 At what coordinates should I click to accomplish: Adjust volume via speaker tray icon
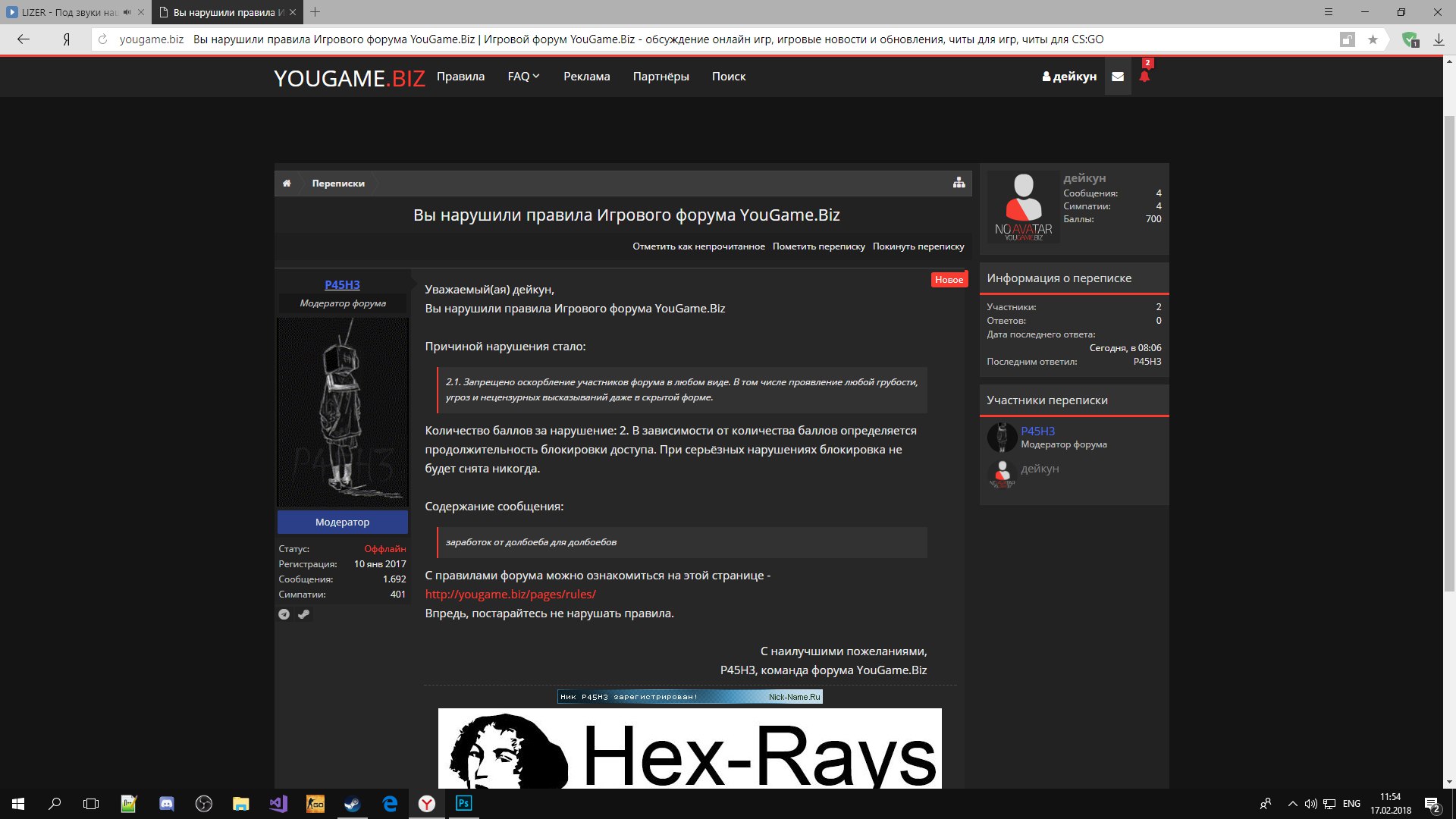[1310, 804]
